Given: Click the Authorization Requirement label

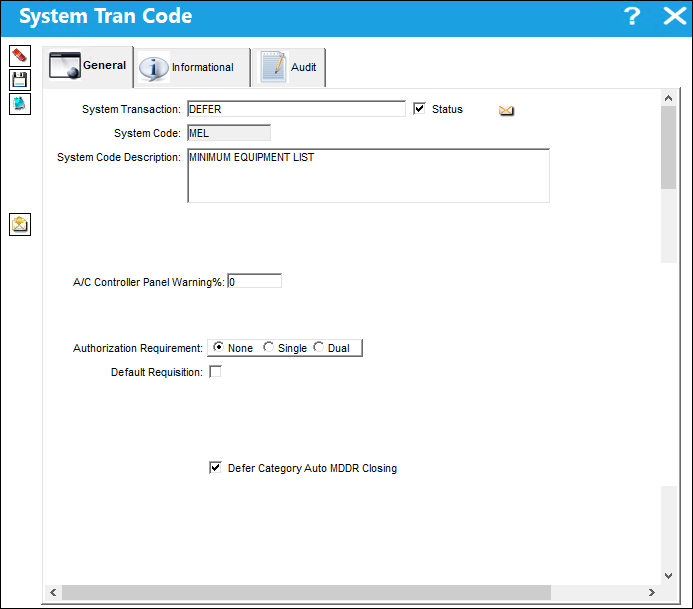Looking at the screenshot, I should (137, 348).
